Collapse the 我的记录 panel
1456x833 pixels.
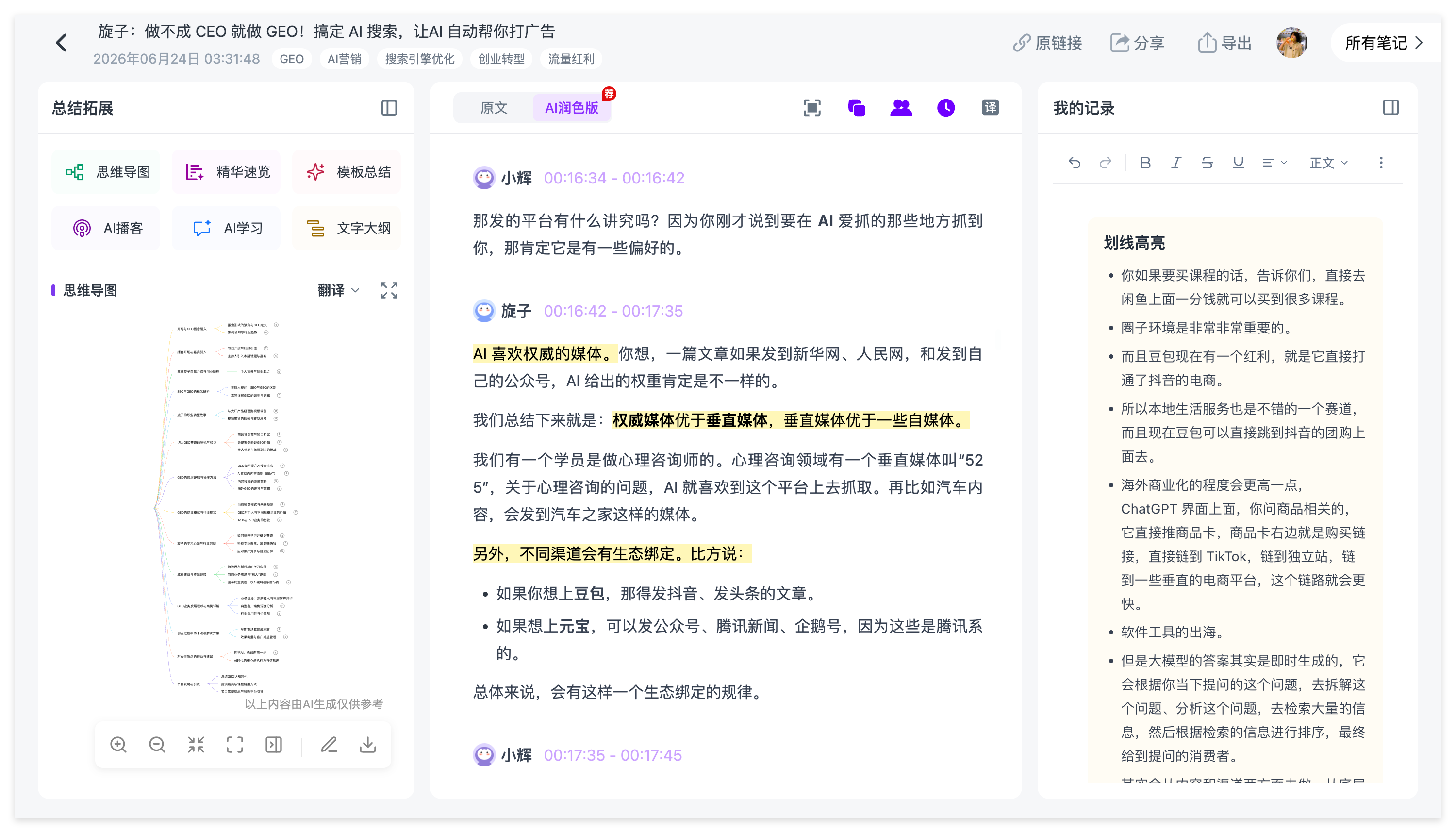pos(1391,108)
